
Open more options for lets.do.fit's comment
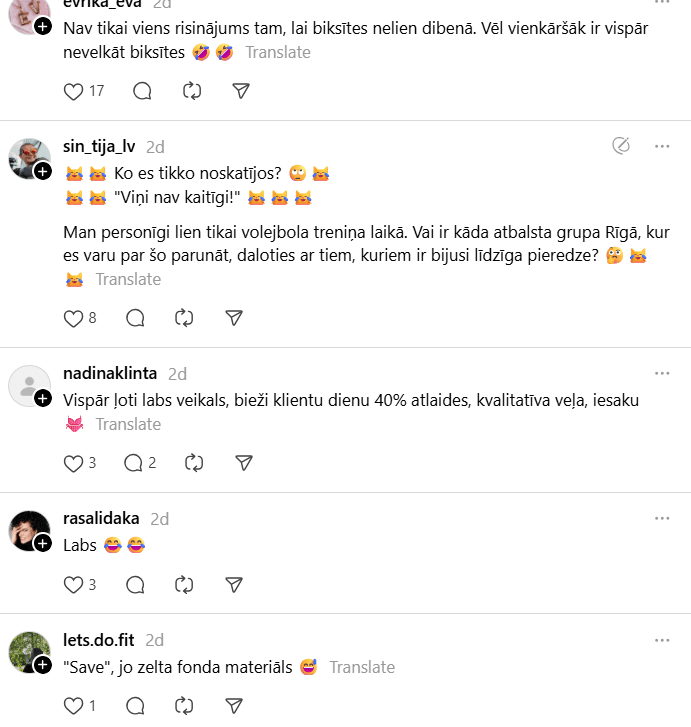click(x=662, y=640)
